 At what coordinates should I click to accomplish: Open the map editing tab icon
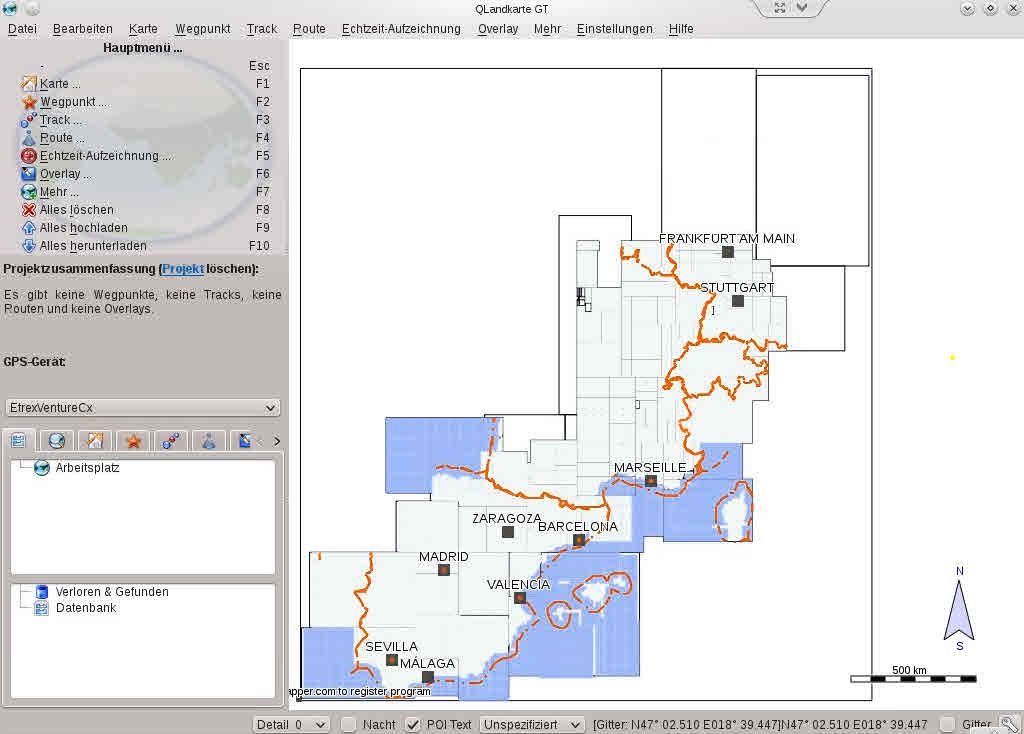point(94,440)
